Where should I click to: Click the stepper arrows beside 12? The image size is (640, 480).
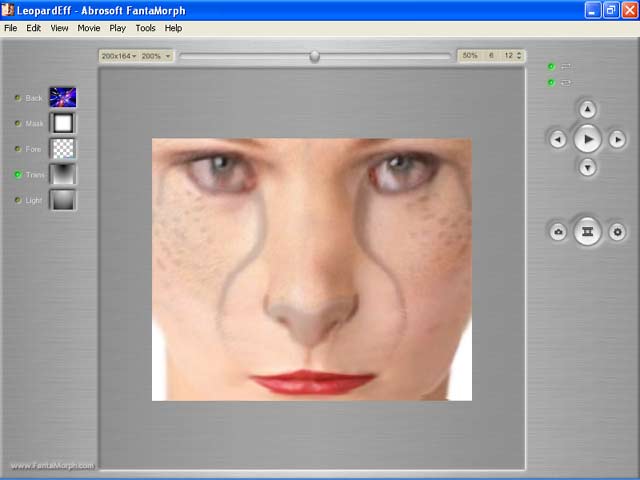tap(520, 56)
